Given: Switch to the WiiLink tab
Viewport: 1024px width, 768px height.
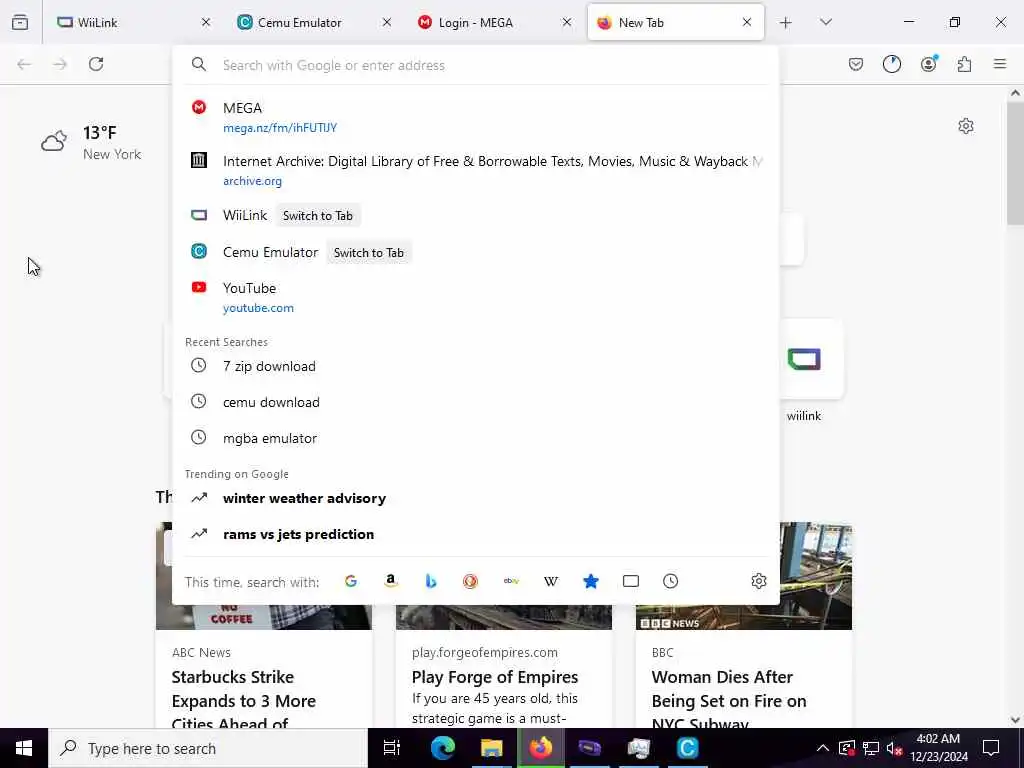Looking at the screenshot, I should (134, 22).
